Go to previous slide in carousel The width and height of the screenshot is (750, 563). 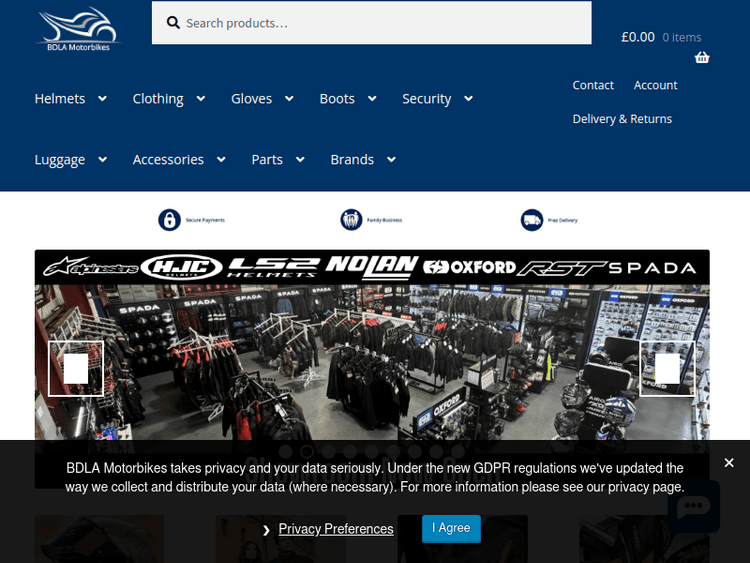click(76, 368)
